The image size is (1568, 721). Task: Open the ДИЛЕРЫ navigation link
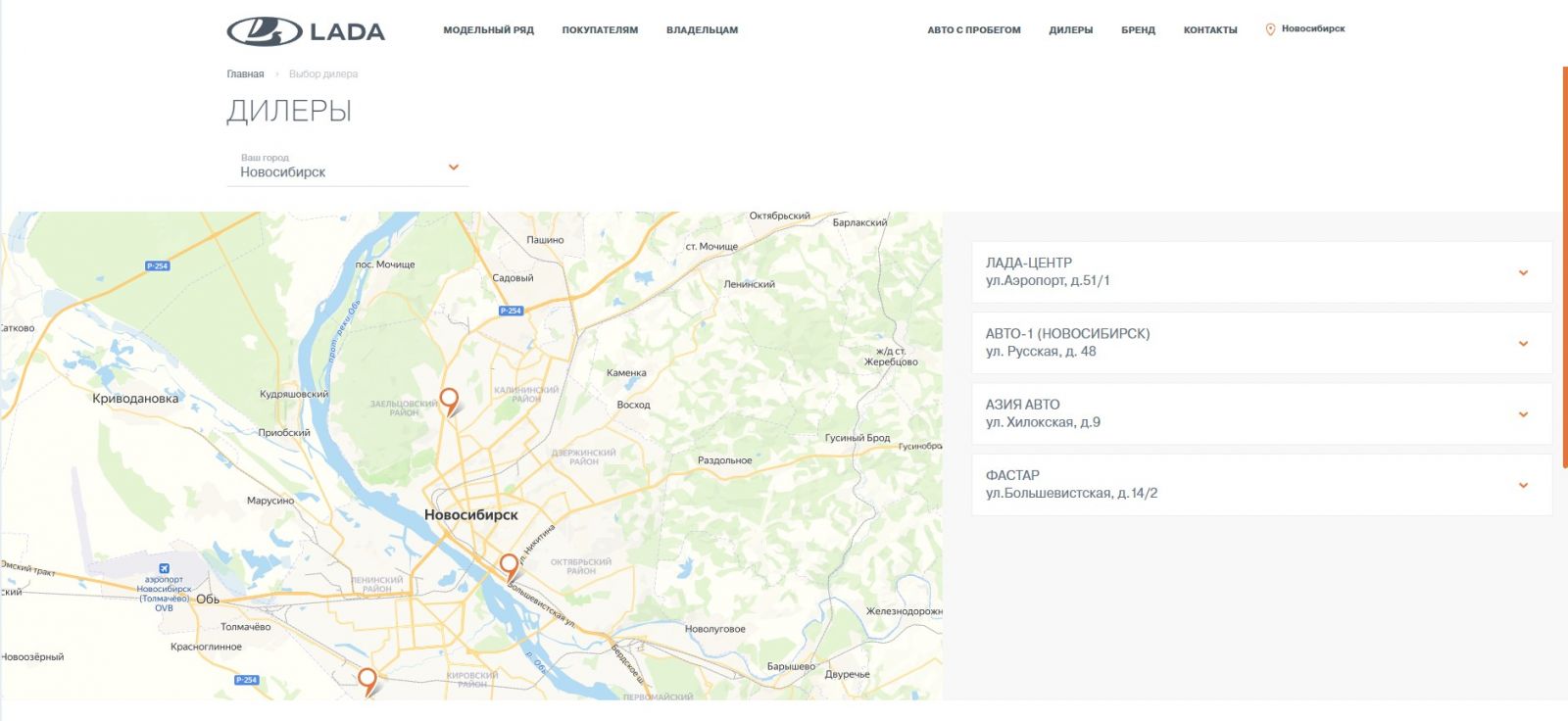pyautogui.click(x=1070, y=30)
